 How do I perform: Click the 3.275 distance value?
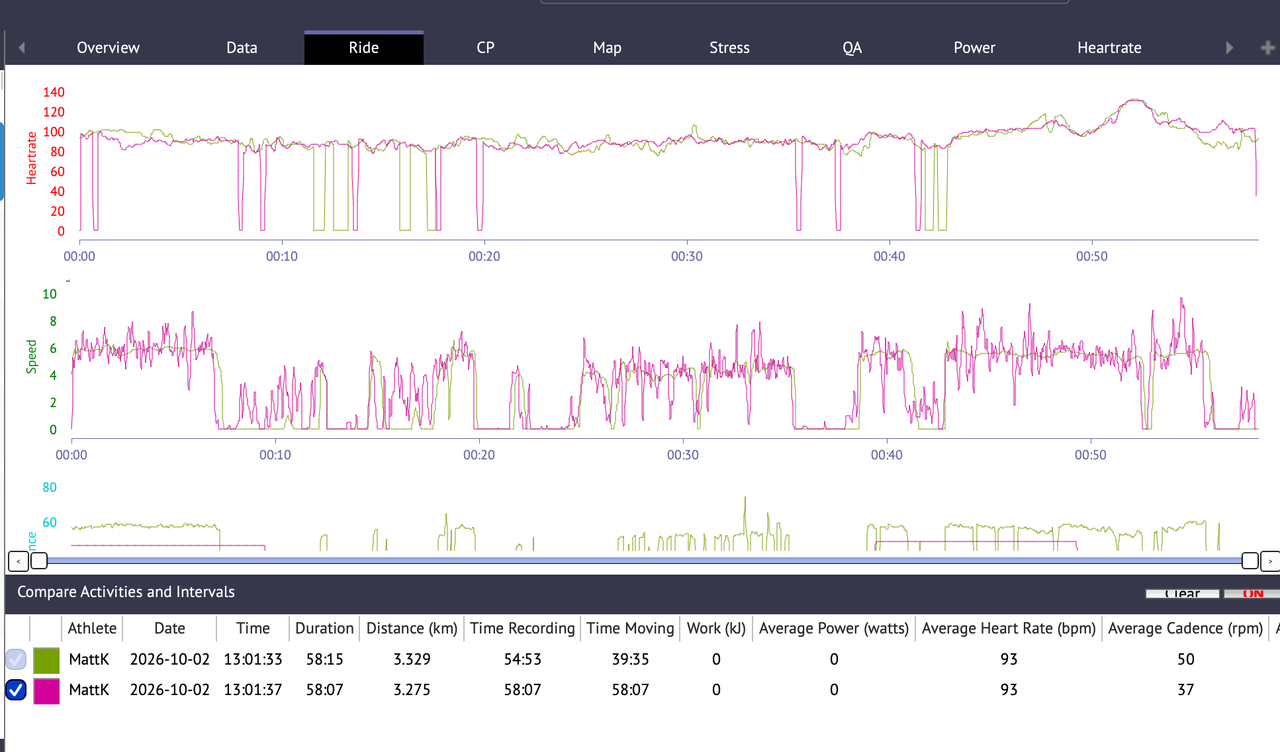coord(412,689)
